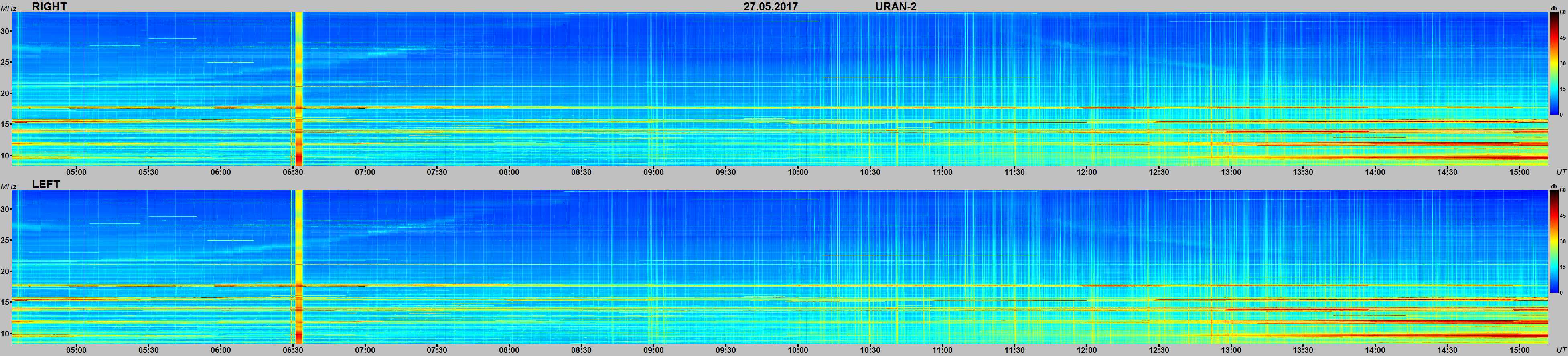Click the 25 MHz tick of the LEFT panel
Image resolution: width=1568 pixels, height=356 pixels.
(6, 241)
